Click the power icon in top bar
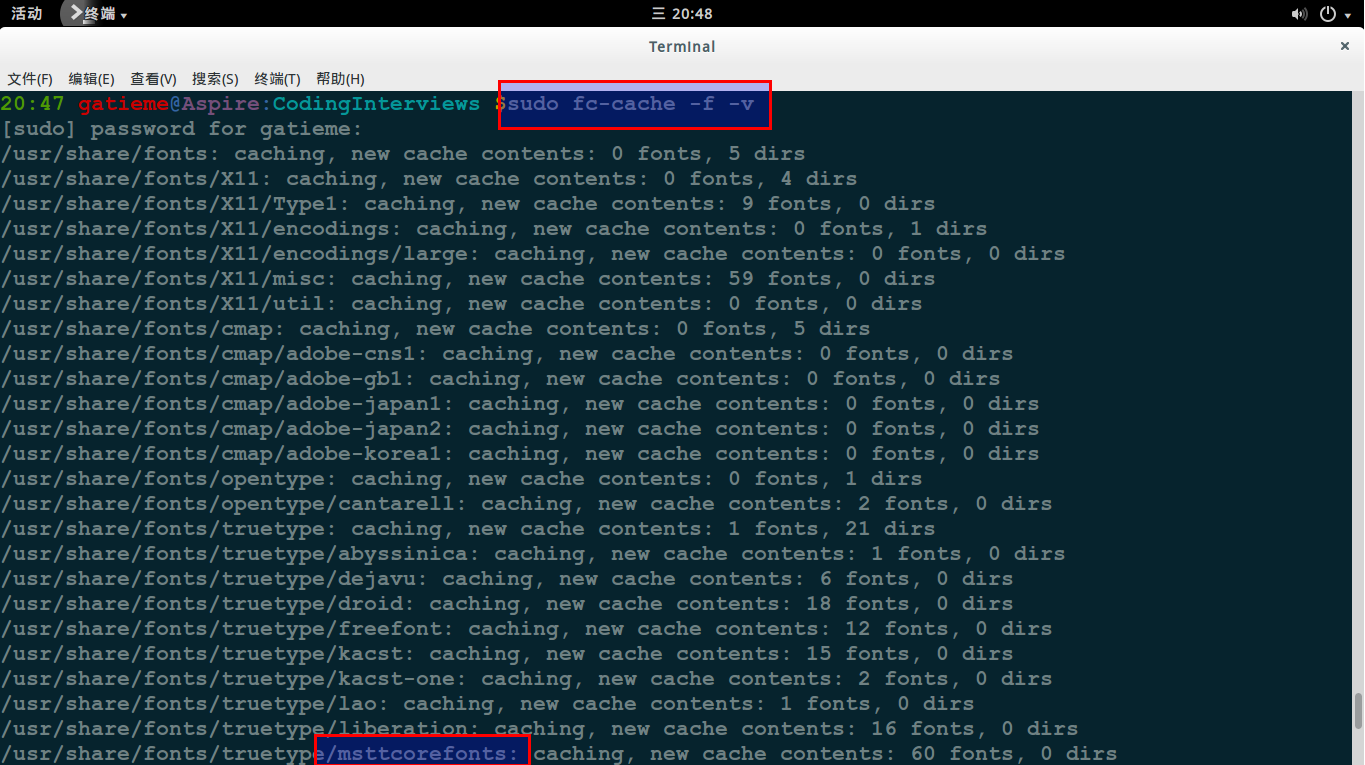The height and width of the screenshot is (765, 1365). [x=1328, y=14]
